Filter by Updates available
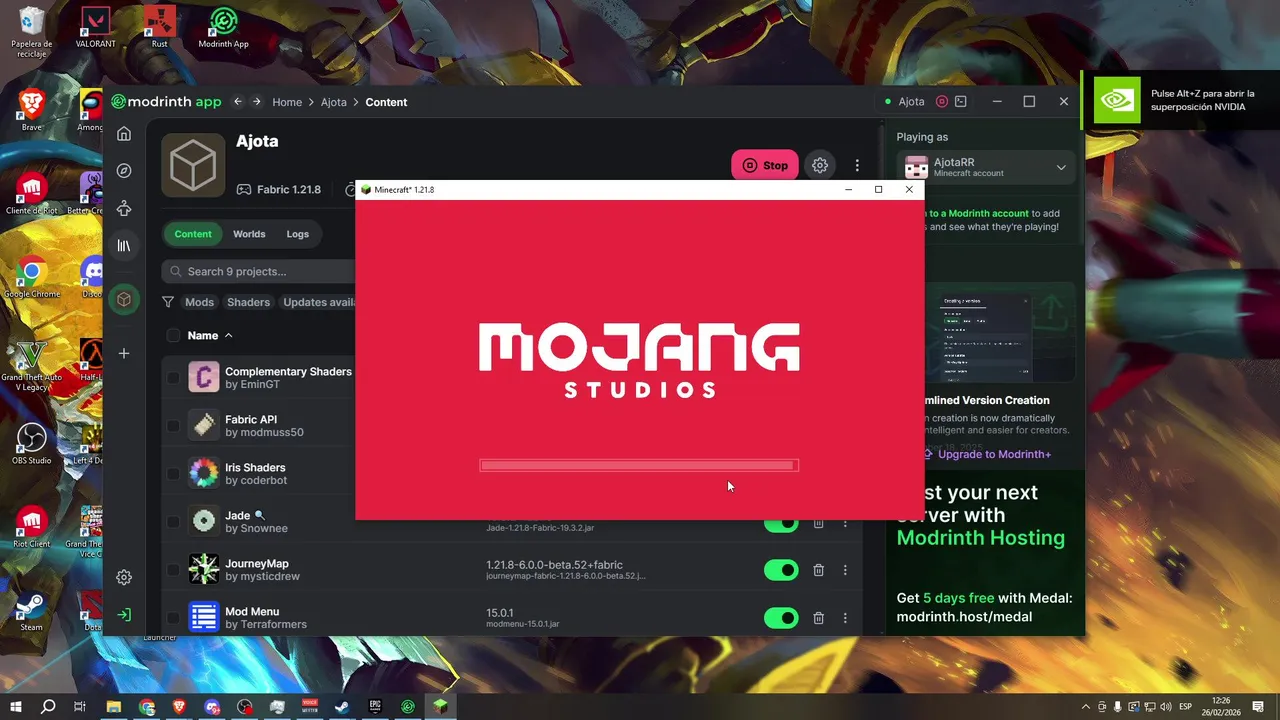 (318, 302)
